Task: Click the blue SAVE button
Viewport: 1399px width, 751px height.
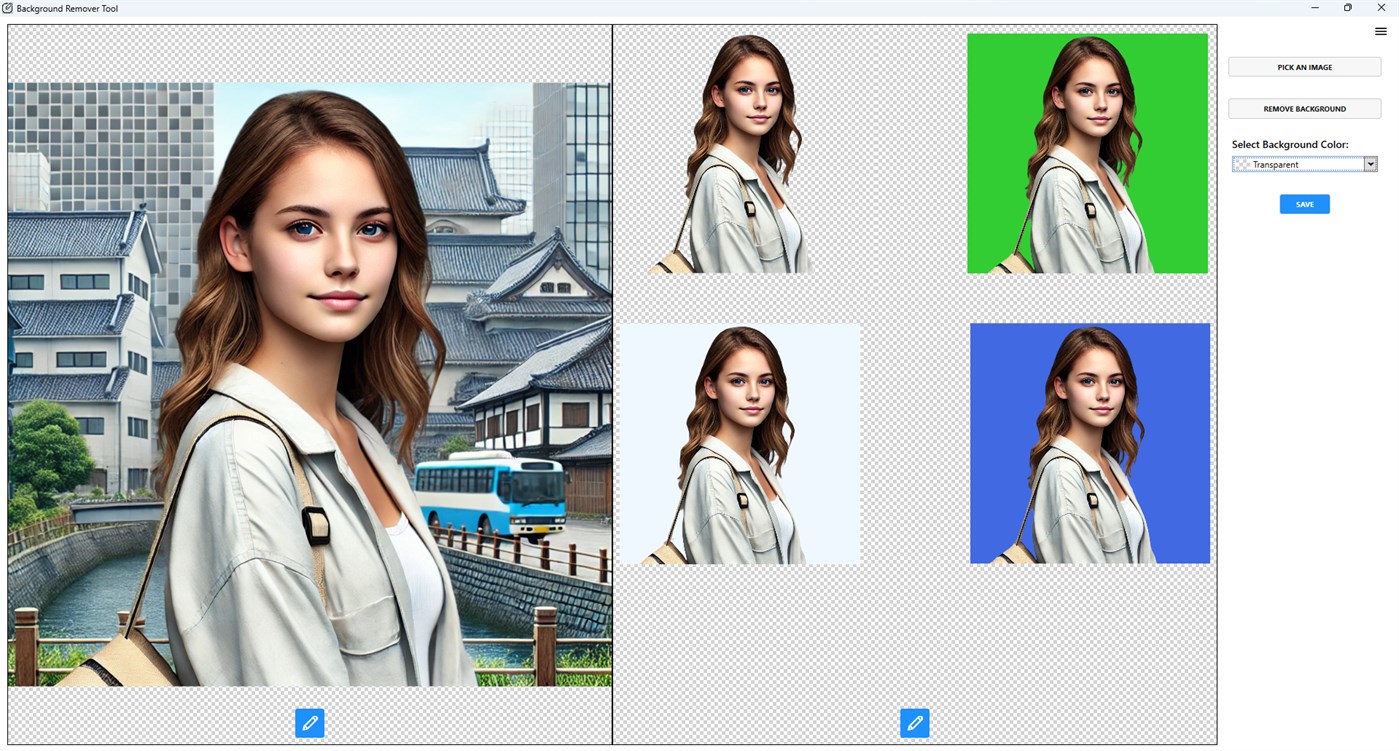Action: 1304,204
